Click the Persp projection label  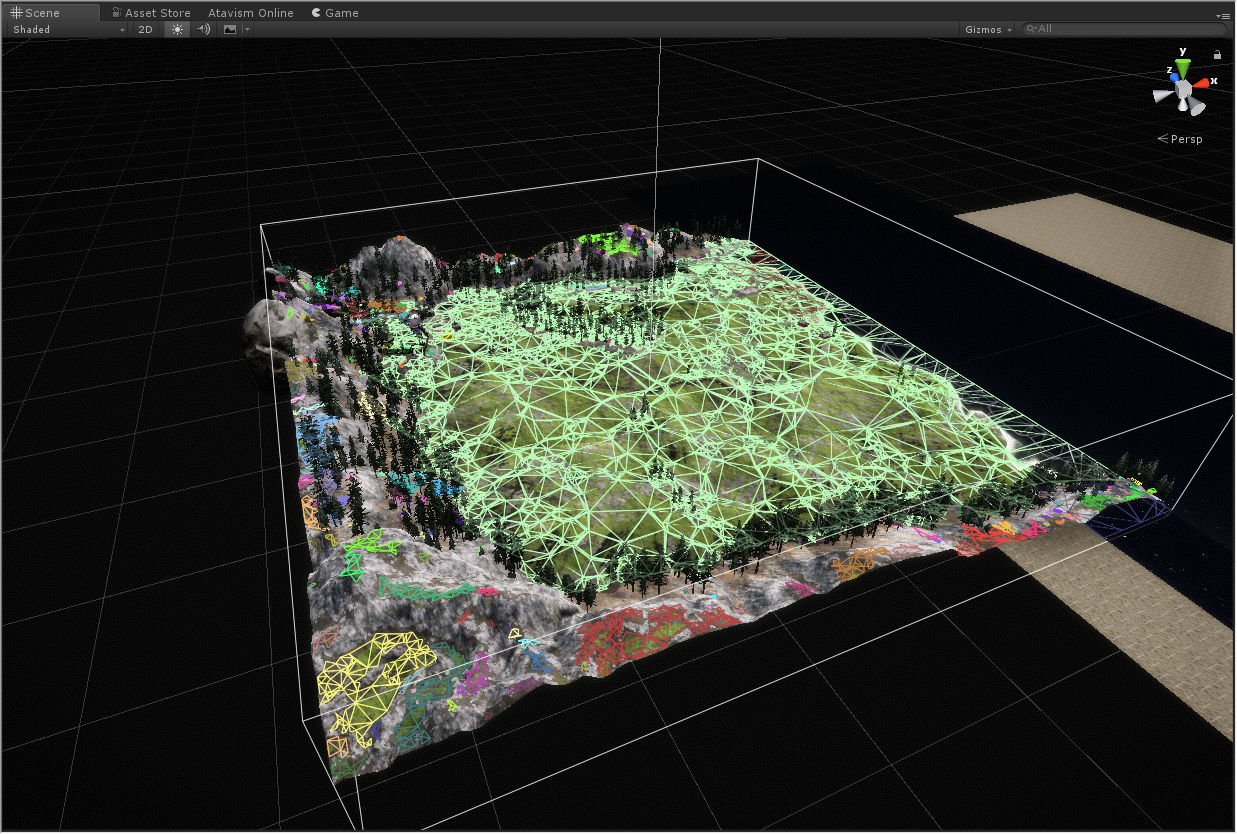[x=1186, y=139]
